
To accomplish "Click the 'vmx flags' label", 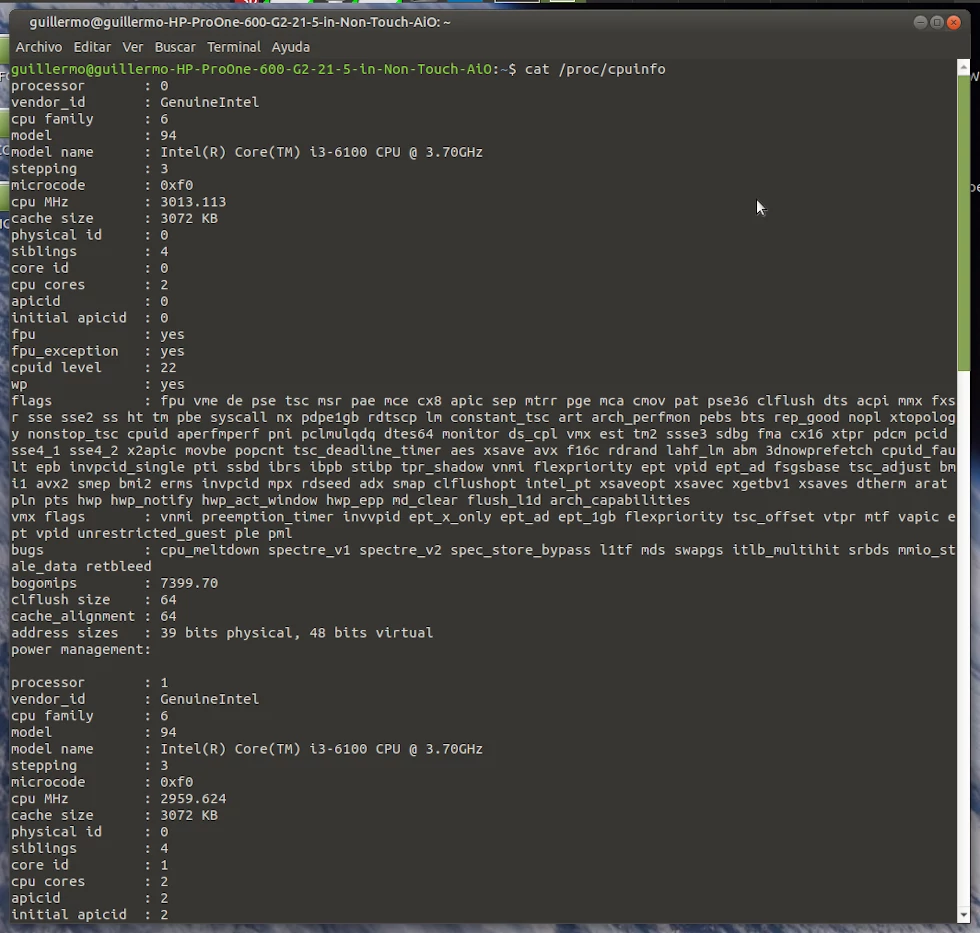I will pos(48,517).
